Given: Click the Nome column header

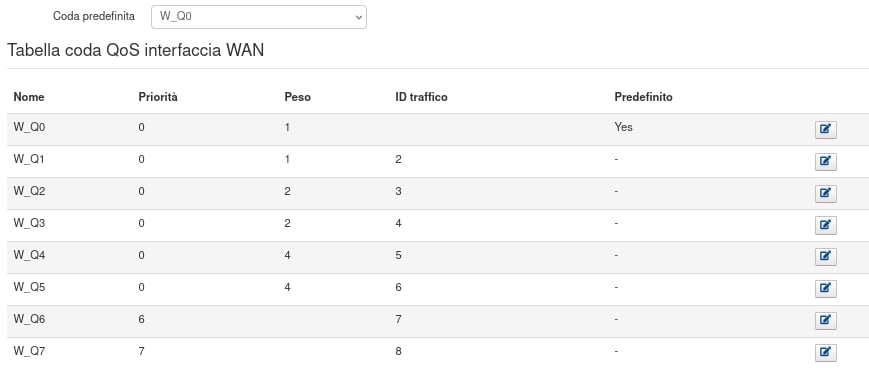Looking at the screenshot, I should 29,97.
